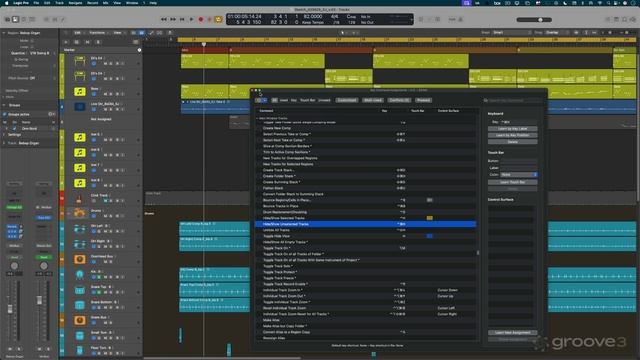Solo the first EVs E4 track
Viewport: 640px width, 360px height.
pos(111,64)
